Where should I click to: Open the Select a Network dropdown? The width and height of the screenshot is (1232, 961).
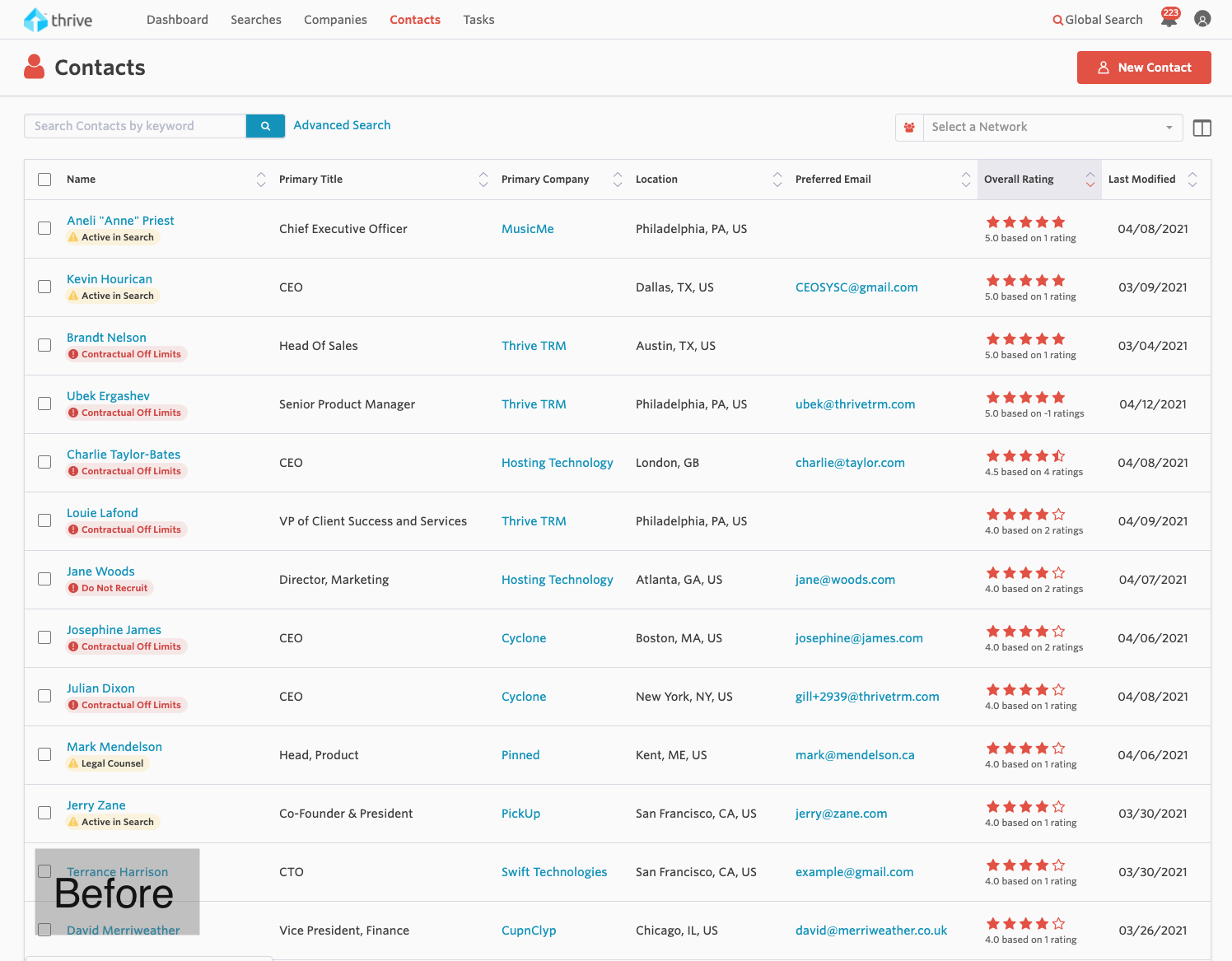[1052, 128]
